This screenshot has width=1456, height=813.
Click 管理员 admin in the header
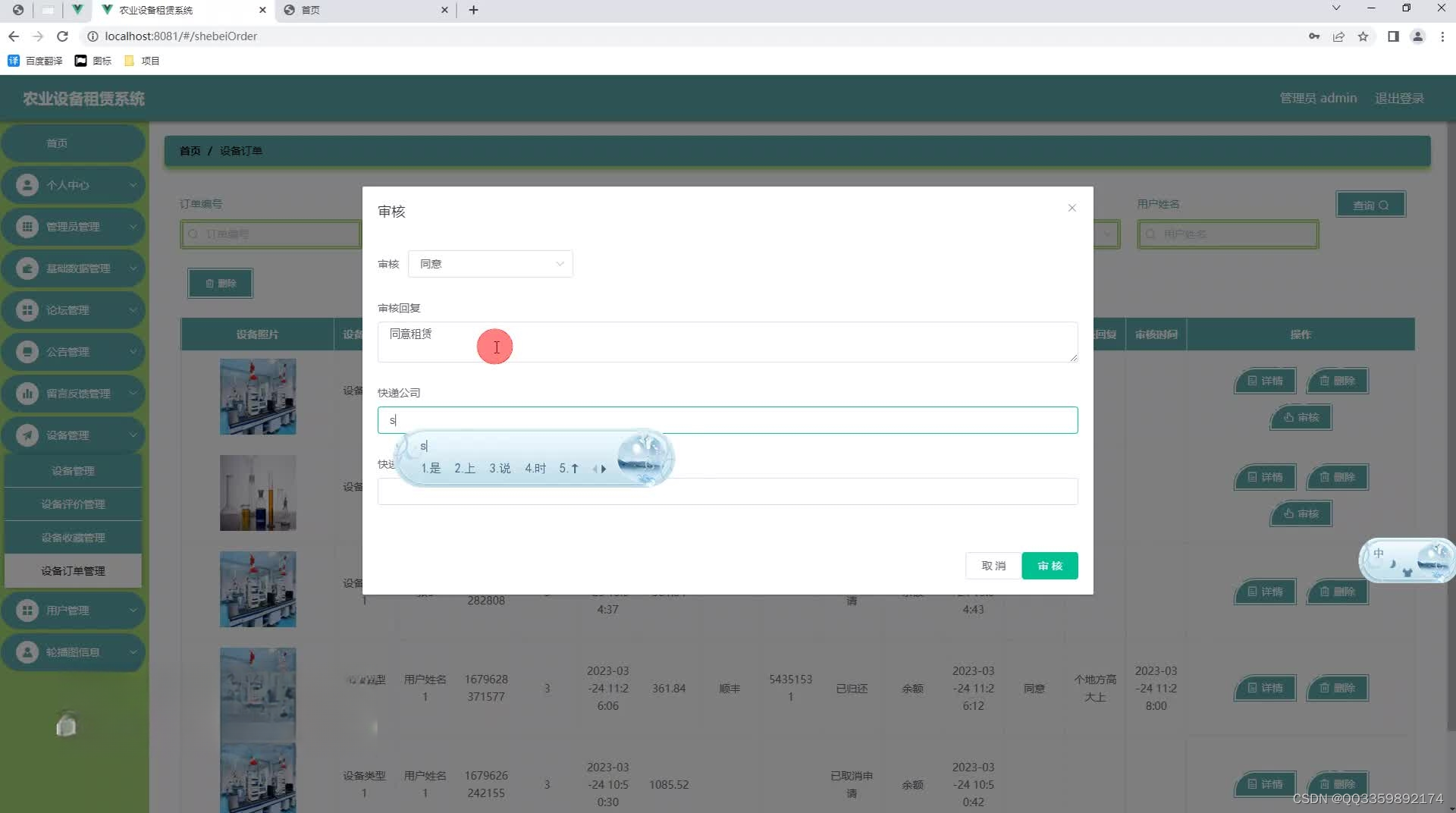1318,99
